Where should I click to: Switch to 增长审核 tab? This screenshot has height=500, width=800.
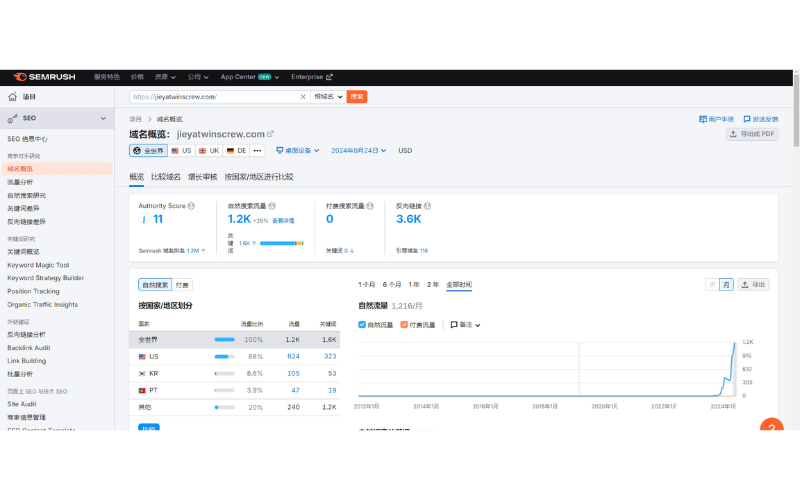(203, 177)
